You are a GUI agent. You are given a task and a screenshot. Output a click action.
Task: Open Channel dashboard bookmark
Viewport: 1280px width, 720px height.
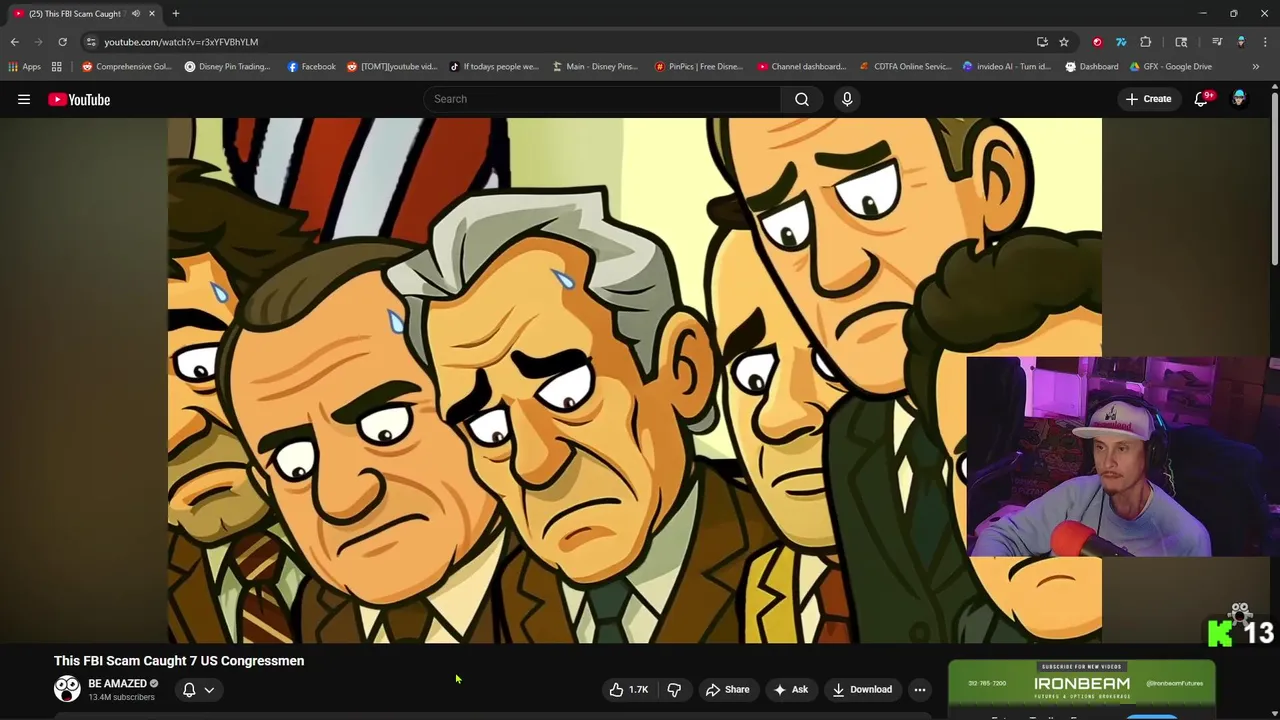pyautogui.click(x=802, y=67)
